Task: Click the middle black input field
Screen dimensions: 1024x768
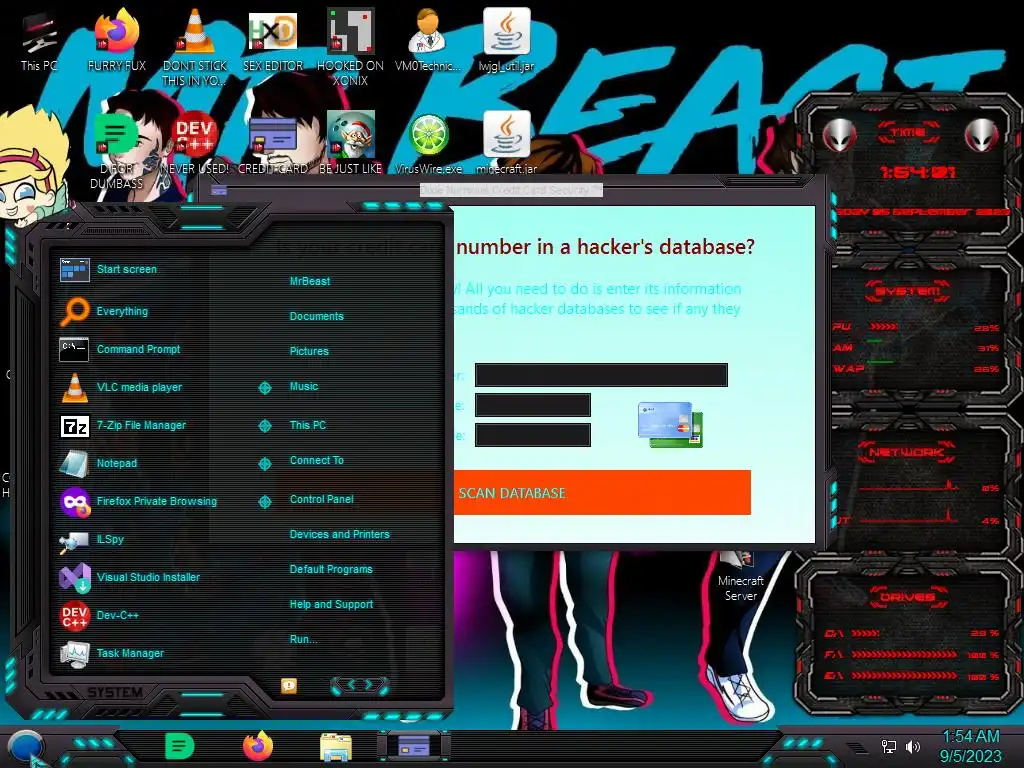Action: coord(533,405)
